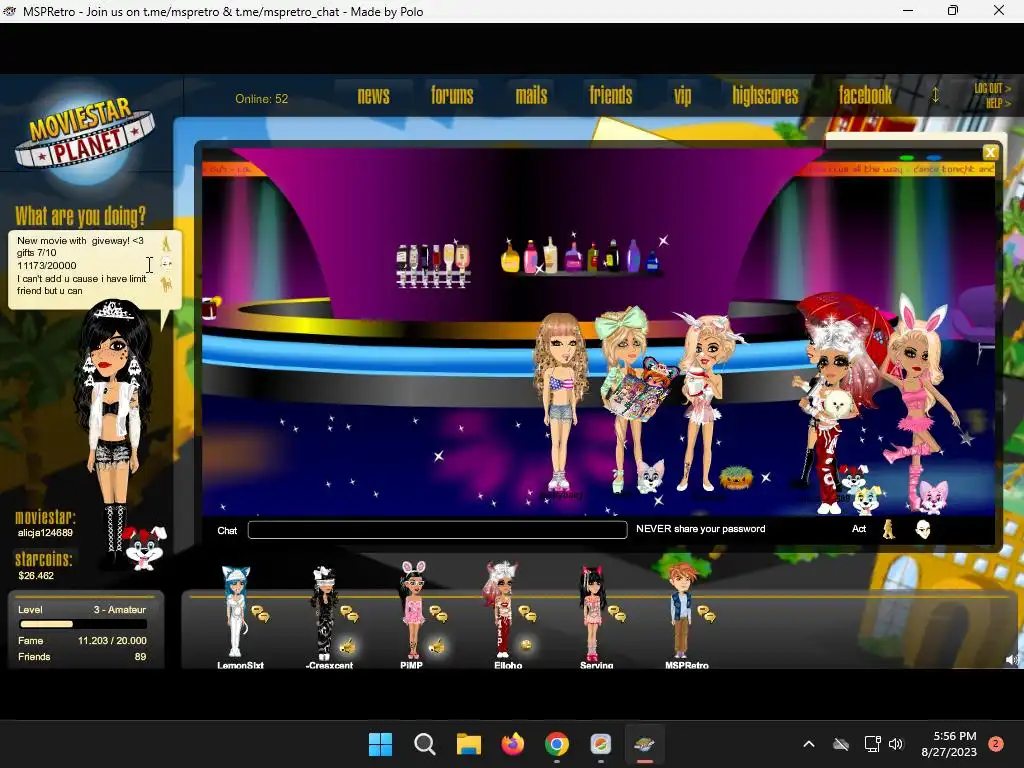1024x768 pixels.
Task: Open Google Chrome from taskbar
Action: tap(556, 744)
